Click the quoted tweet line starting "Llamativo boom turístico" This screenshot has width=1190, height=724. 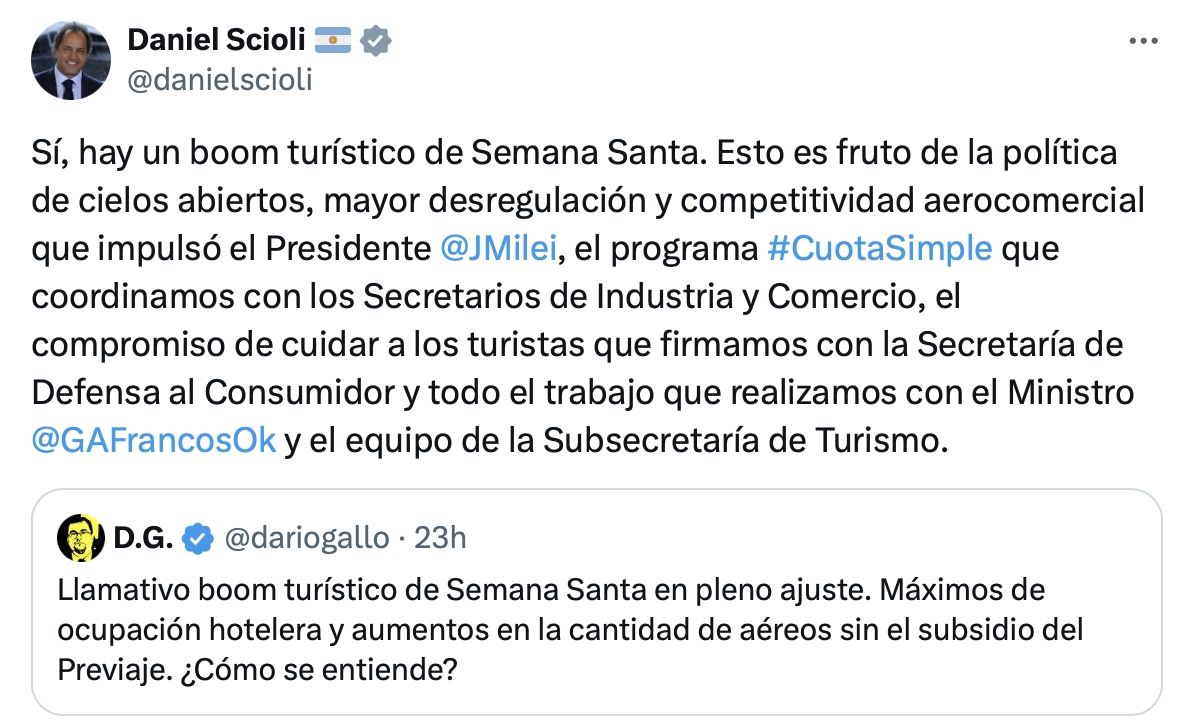point(300,590)
